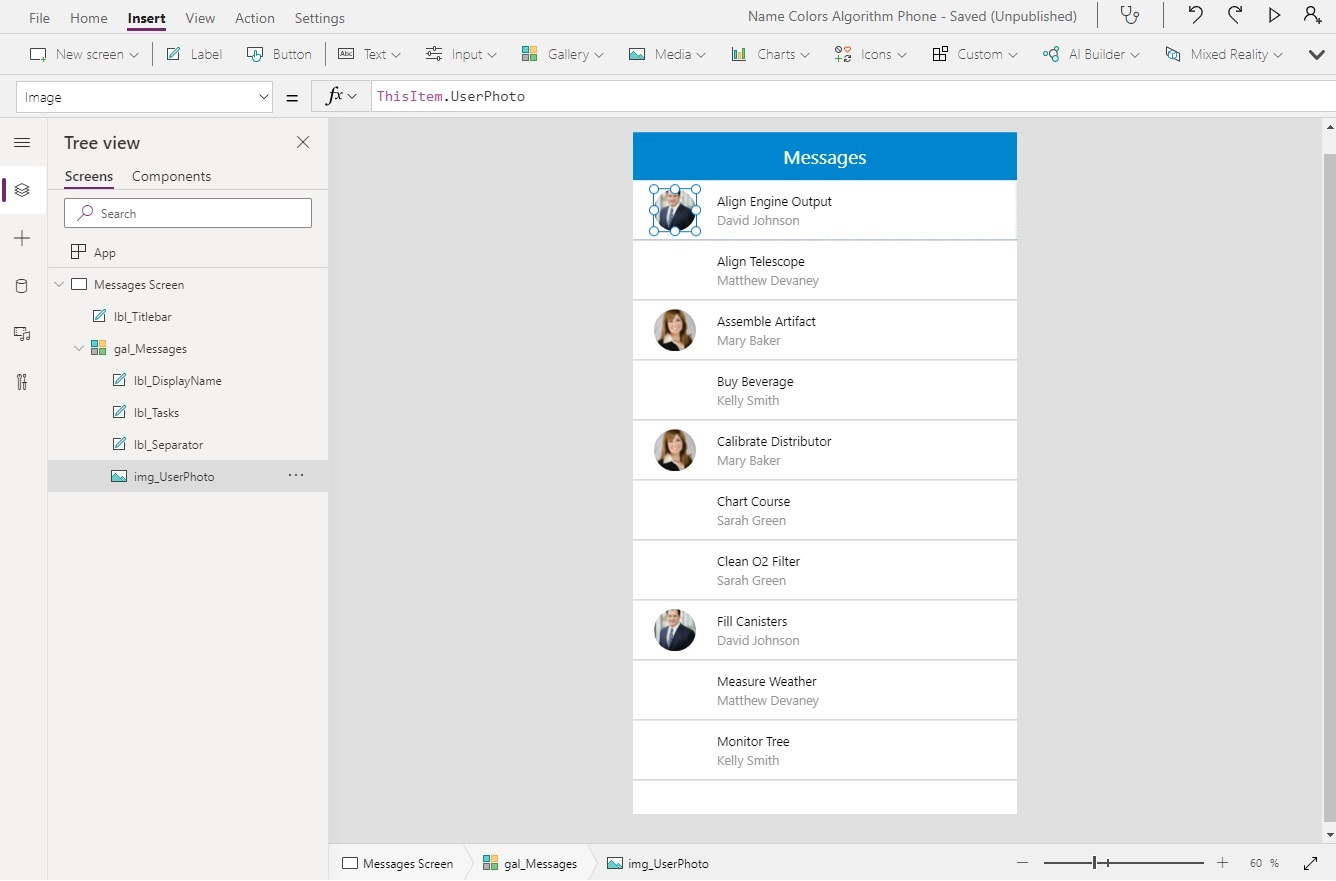Switch to the Components tab

(x=171, y=176)
